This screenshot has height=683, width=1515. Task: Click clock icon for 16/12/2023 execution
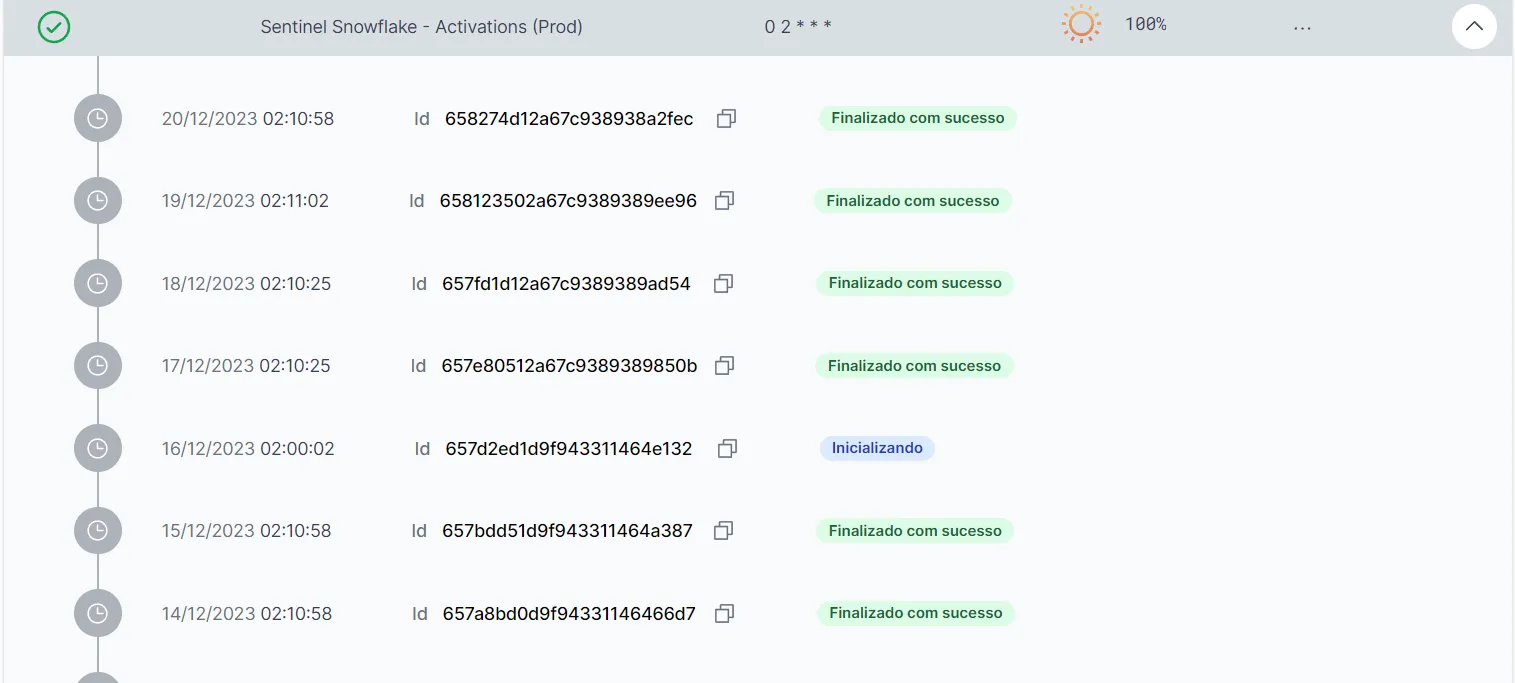[x=98, y=448]
